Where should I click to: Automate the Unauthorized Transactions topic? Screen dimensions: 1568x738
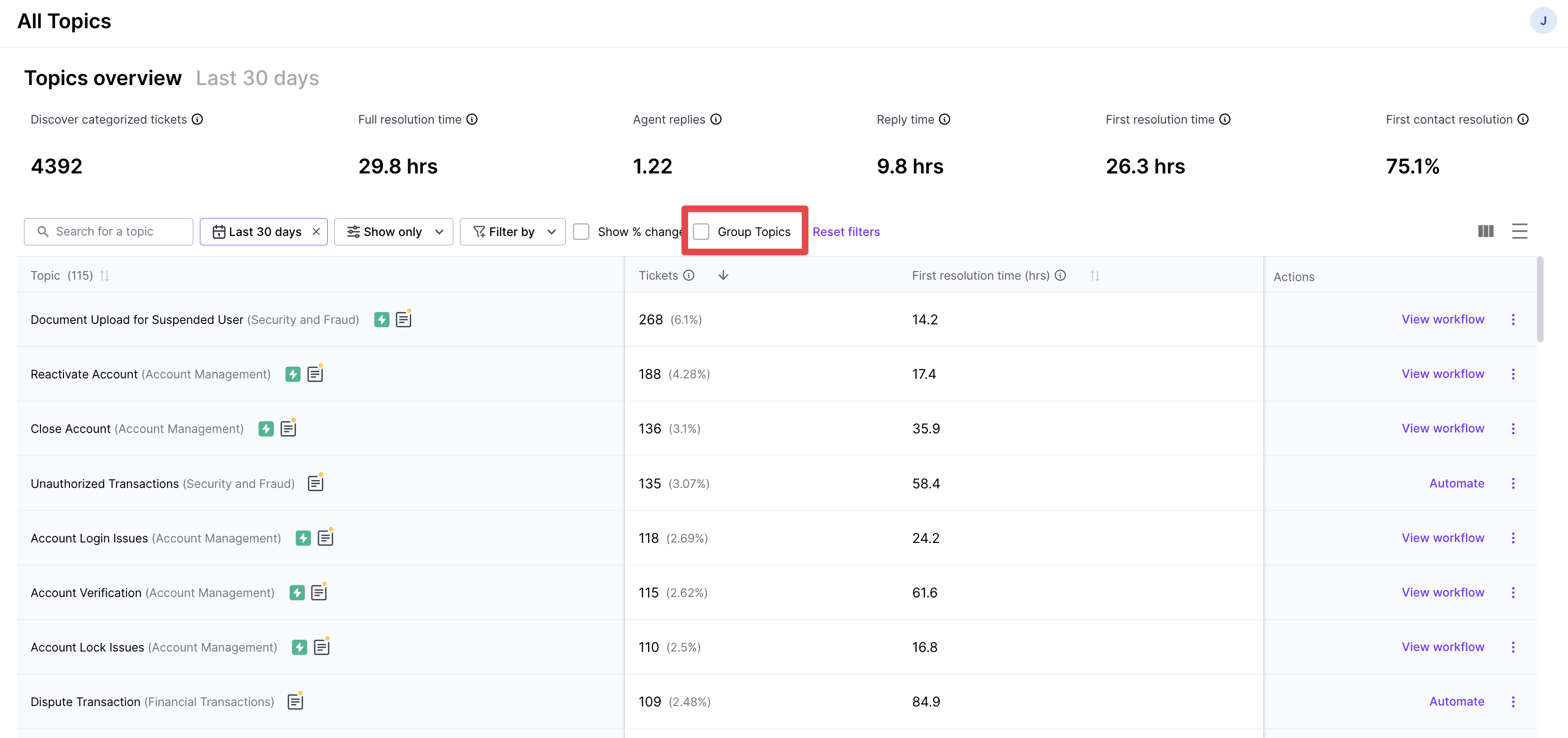coord(1457,483)
